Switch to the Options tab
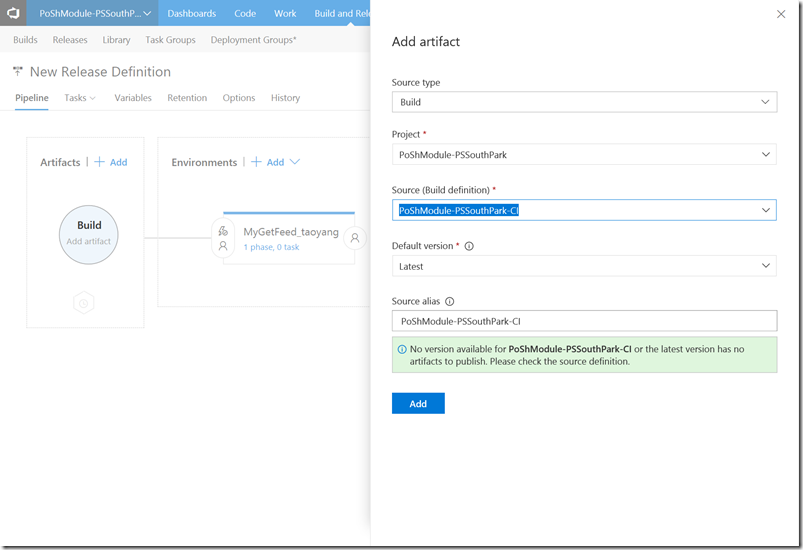803x550 pixels. (239, 98)
